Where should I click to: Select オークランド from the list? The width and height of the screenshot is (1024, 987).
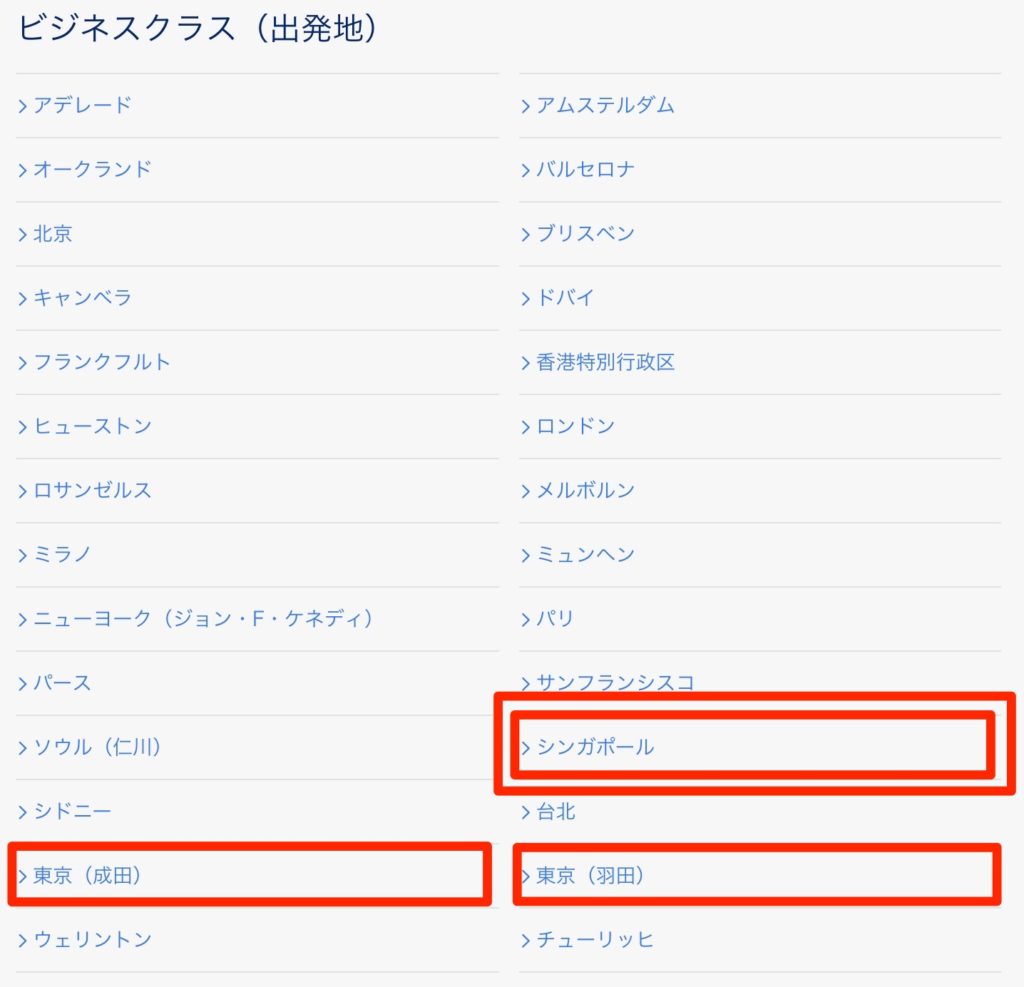pyautogui.click(x=92, y=169)
